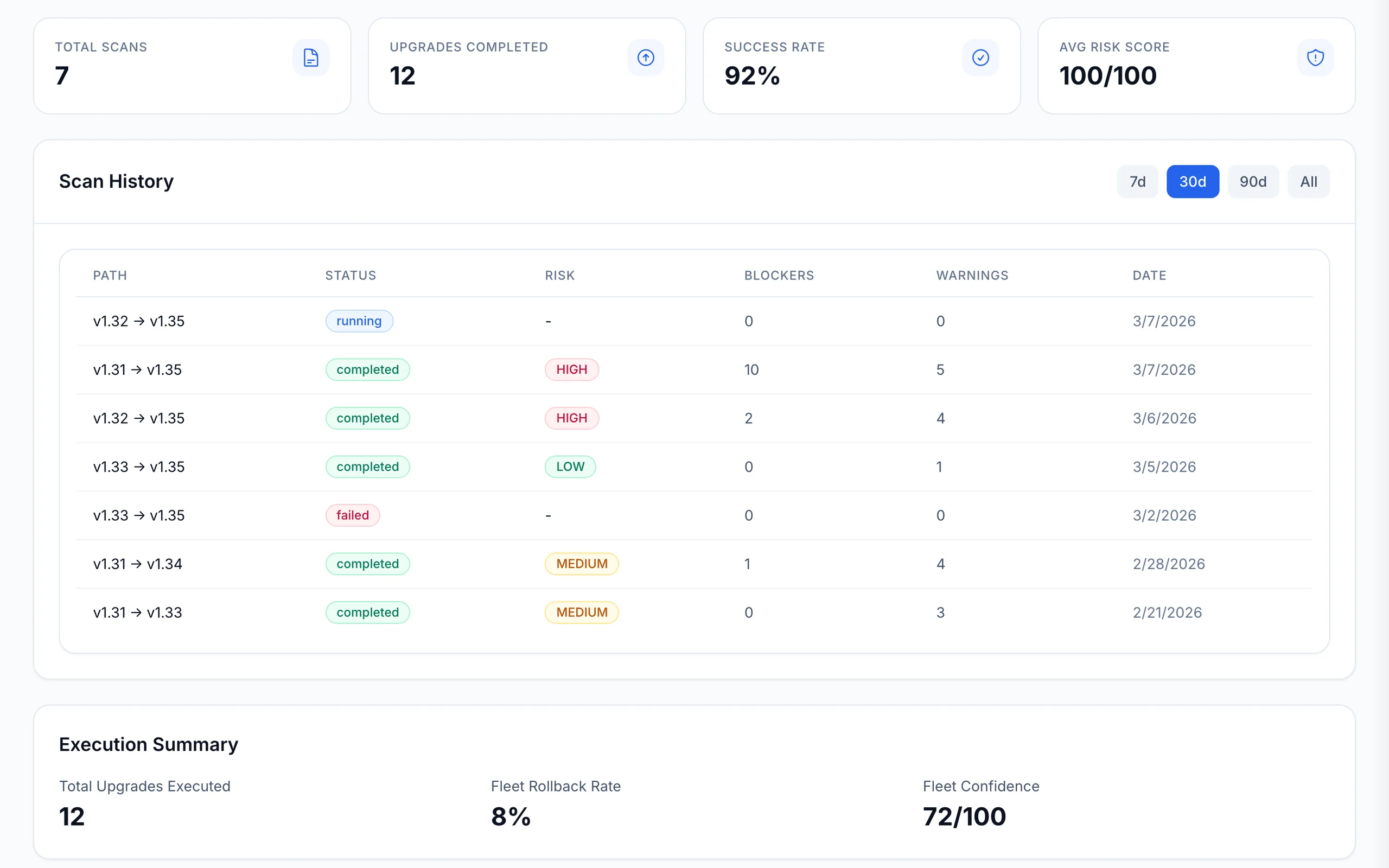Click the checkmark circle icon beside Success Rate

coord(980,58)
